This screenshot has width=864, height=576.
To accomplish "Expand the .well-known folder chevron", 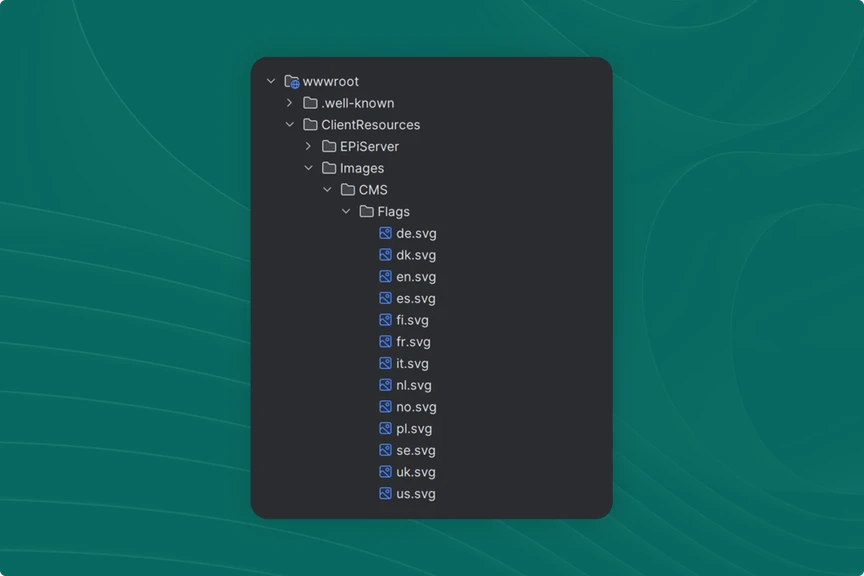I will pyautogui.click(x=290, y=103).
